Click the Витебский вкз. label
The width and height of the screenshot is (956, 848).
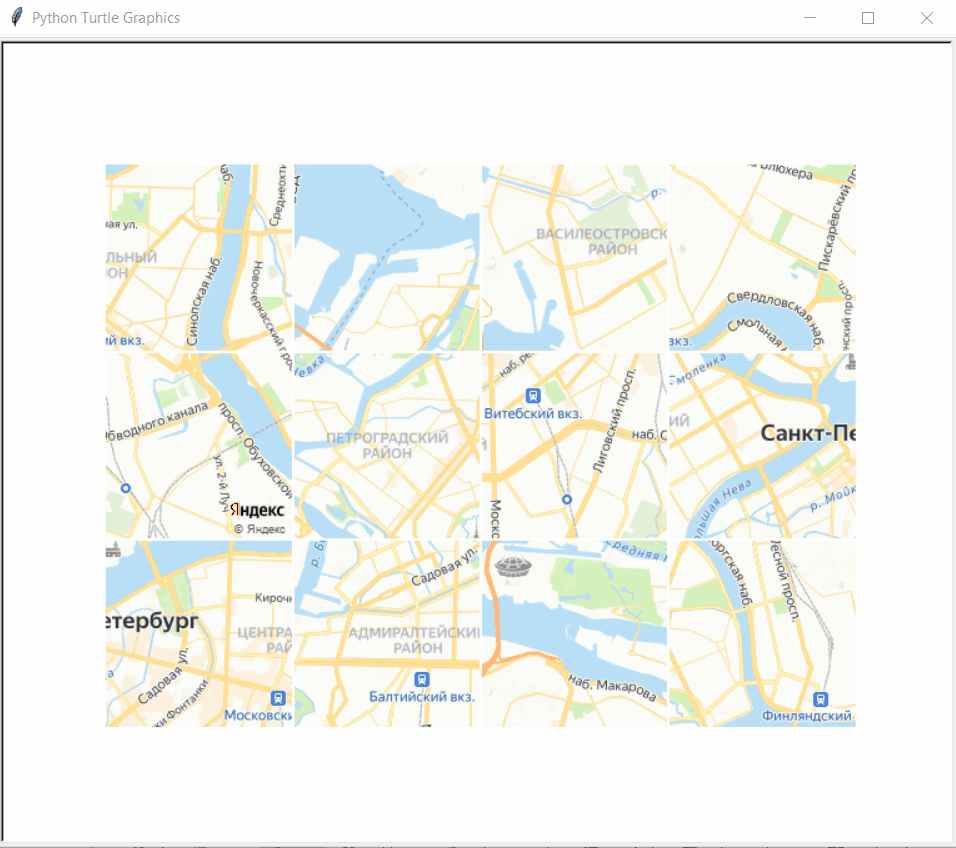pos(533,413)
